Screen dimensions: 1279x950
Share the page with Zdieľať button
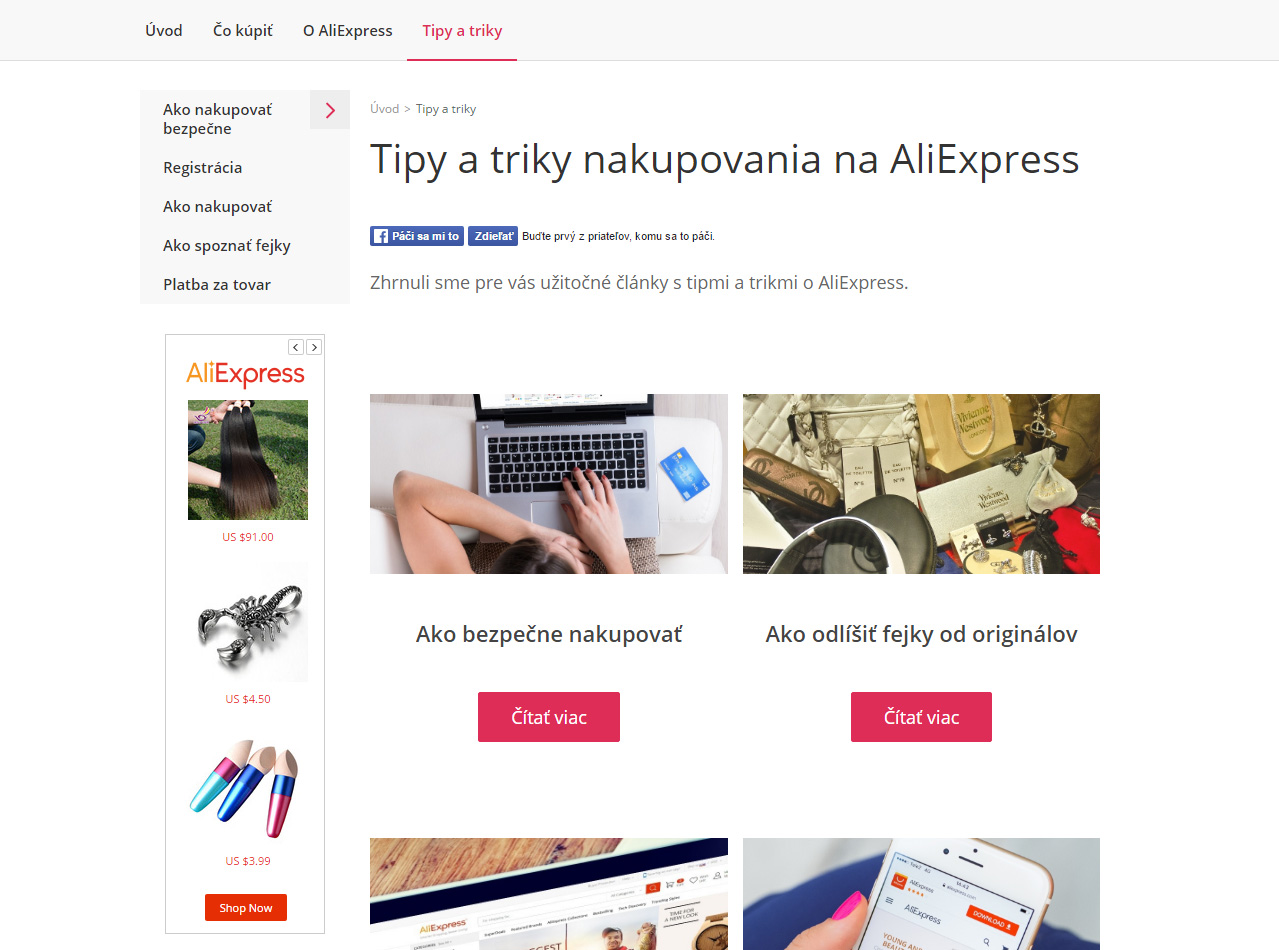(x=493, y=236)
